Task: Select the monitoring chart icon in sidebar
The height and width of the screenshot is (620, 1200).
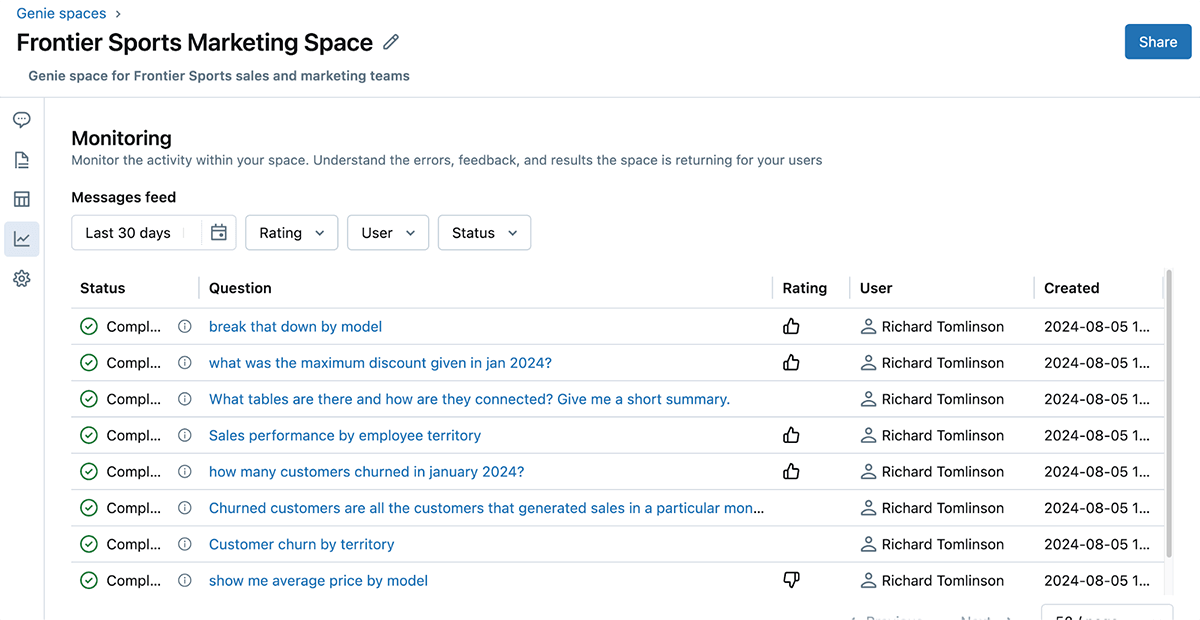Action: point(22,239)
